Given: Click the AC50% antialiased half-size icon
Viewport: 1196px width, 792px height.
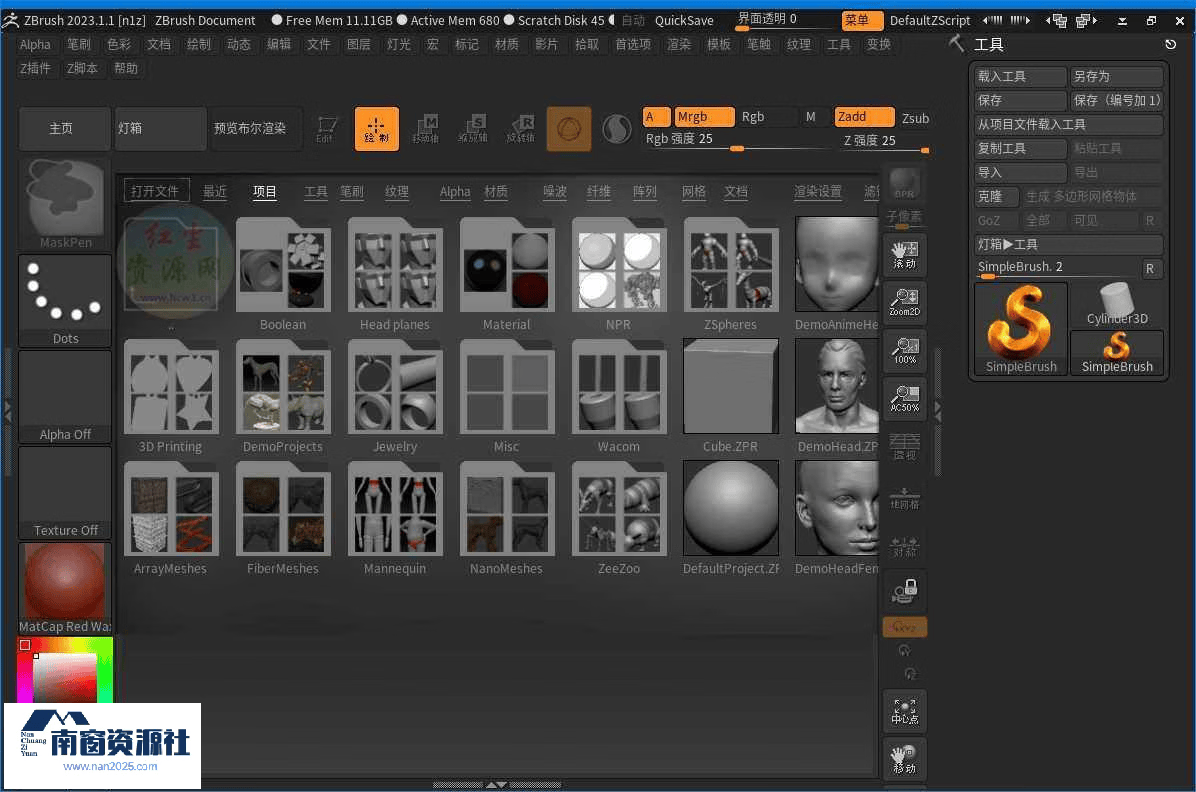Looking at the screenshot, I should [x=905, y=398].
